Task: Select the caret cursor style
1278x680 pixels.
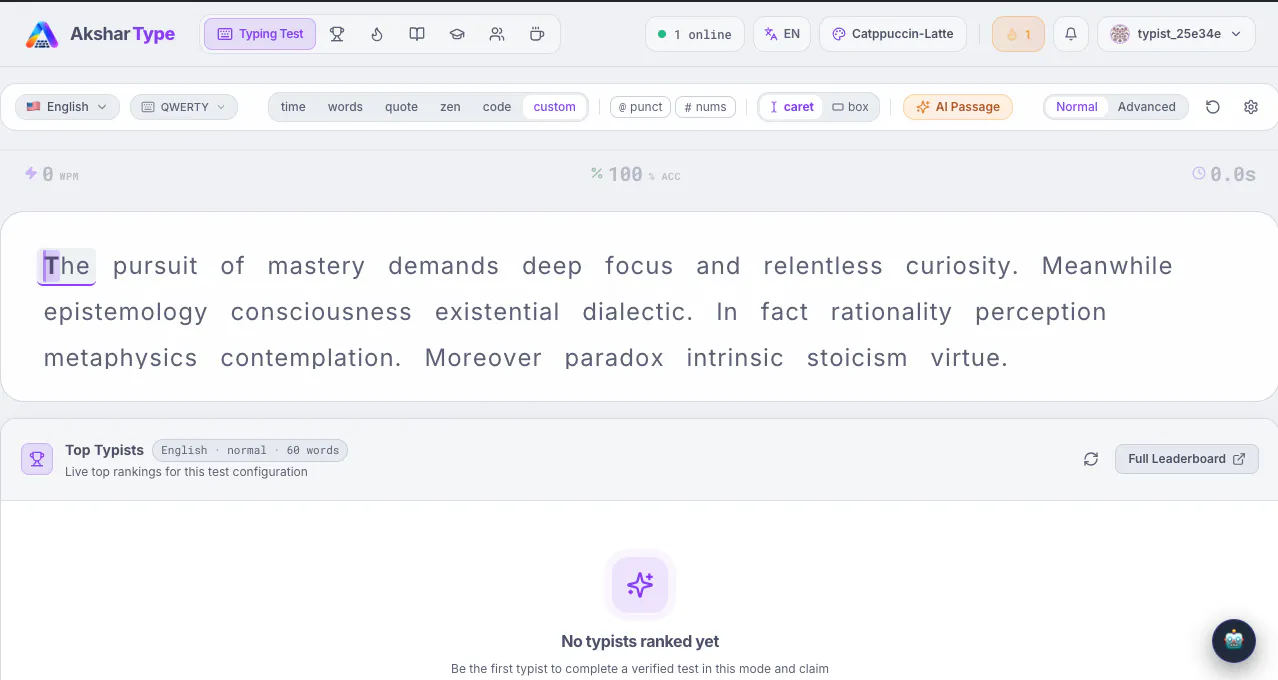Action: point(791,107)
